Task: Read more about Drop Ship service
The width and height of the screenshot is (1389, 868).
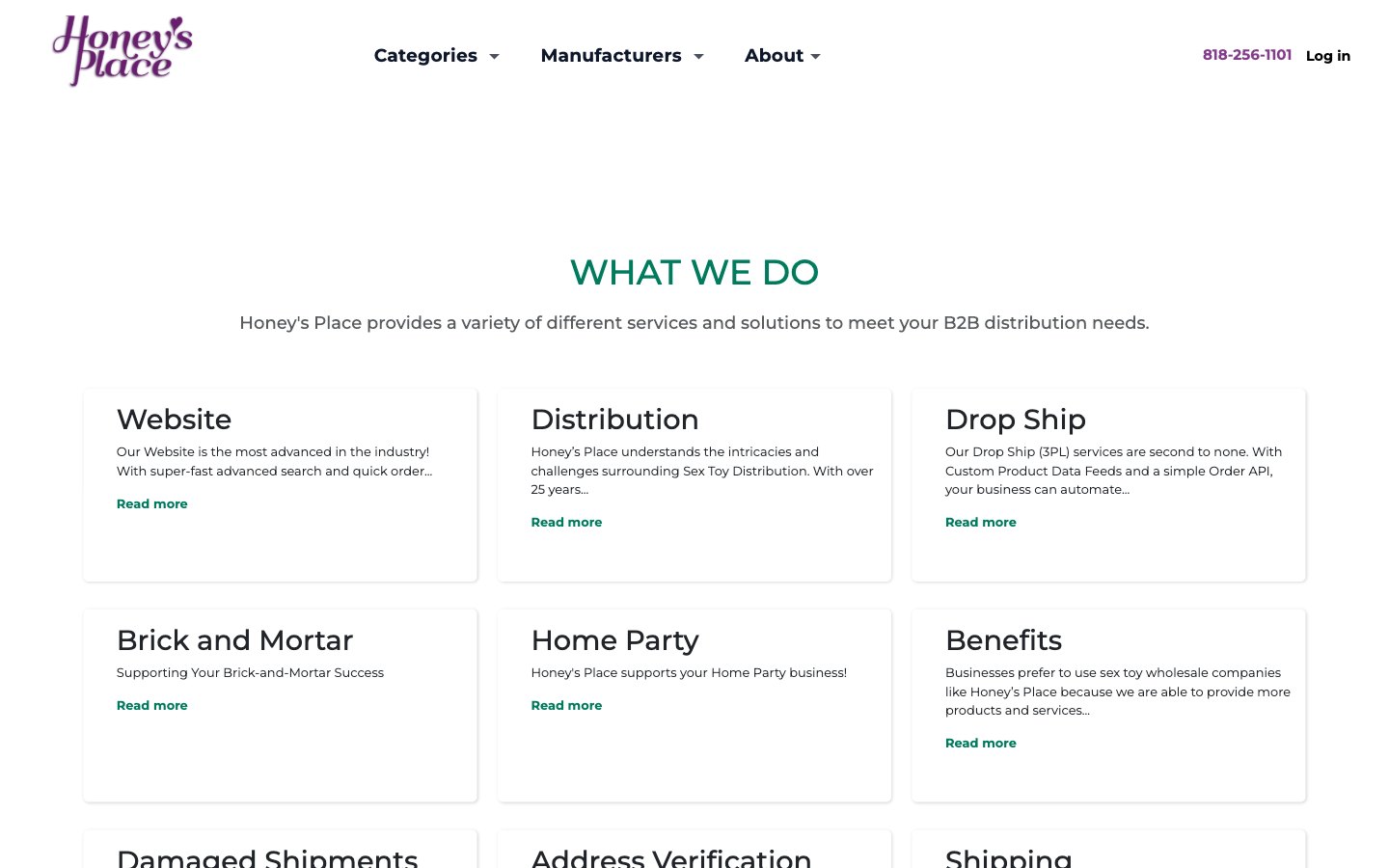Action: click(x=980, y=522)
